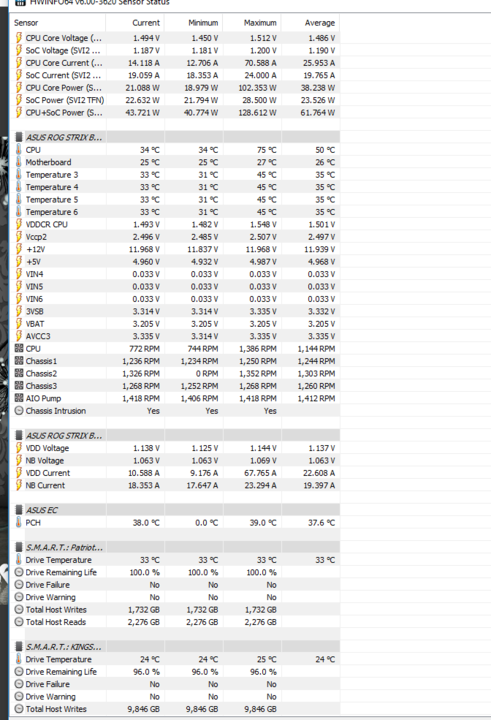Click the circle icon beside Total Host Reads
The image size is (491, 720).
click(19, 622)
